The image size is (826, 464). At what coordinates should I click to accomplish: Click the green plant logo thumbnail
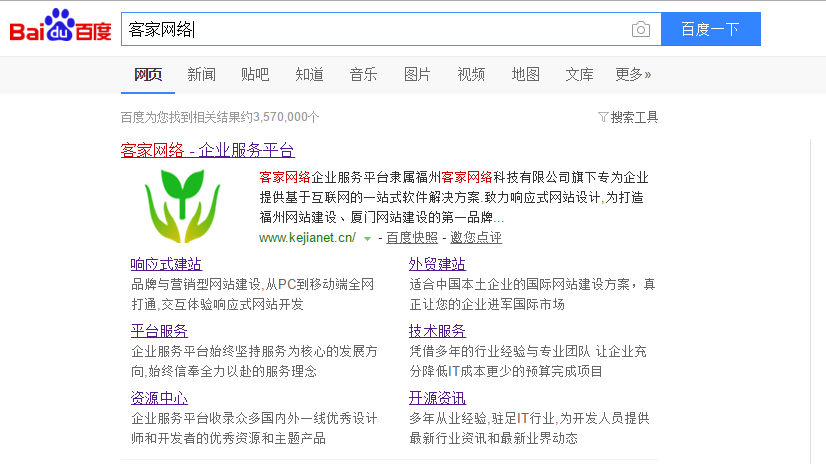(182, 205)
